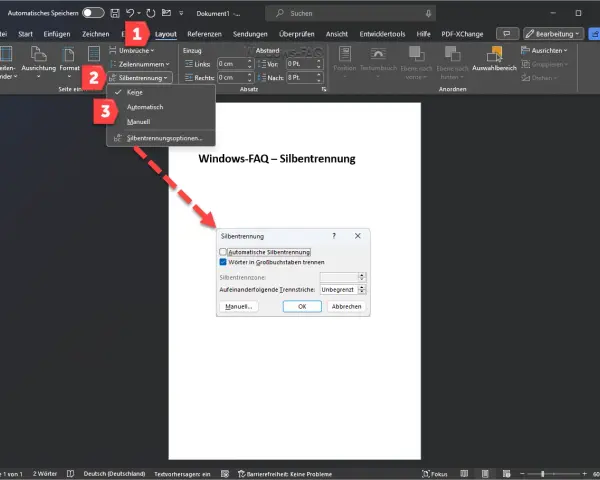Open the Bearbeitung mode dropdown
600x480 pixels.
(553, 34)
